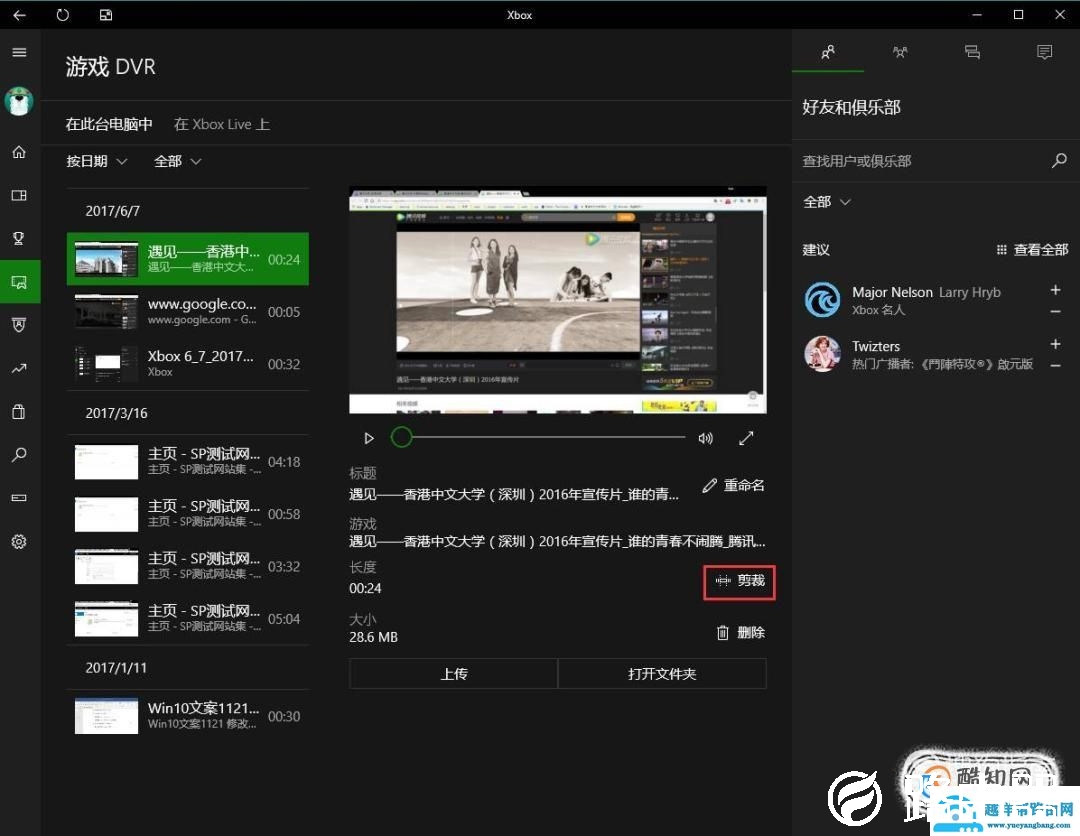
Task: Select the 主页 - SP测试网 04:18 clip
Action: point(187,461)
